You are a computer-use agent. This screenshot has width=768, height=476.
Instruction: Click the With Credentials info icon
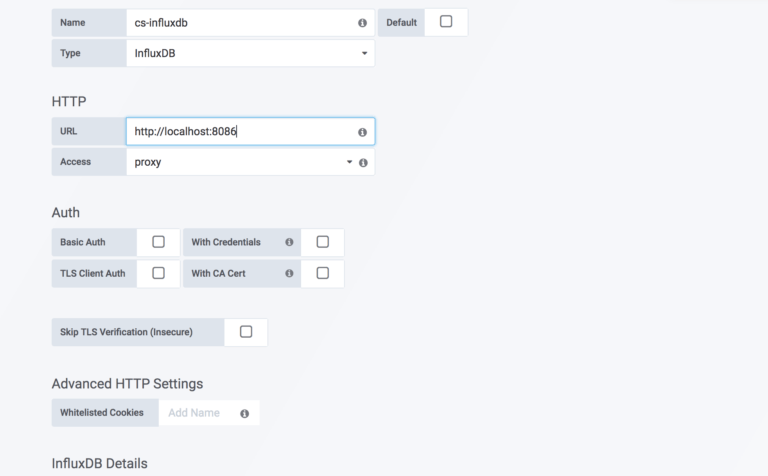coord(289,242)
